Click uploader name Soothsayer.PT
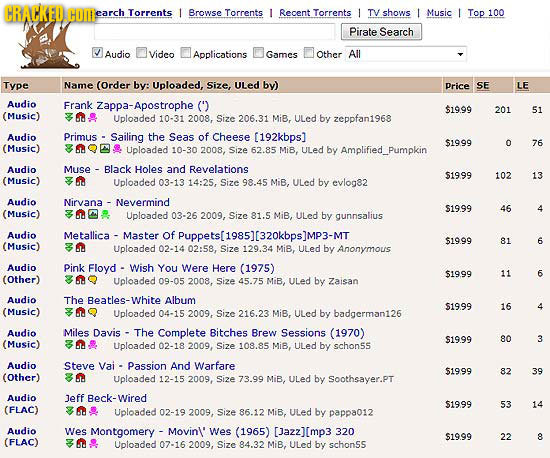Image resolution: width=550 pixels, height=458 pixels. 361,379
